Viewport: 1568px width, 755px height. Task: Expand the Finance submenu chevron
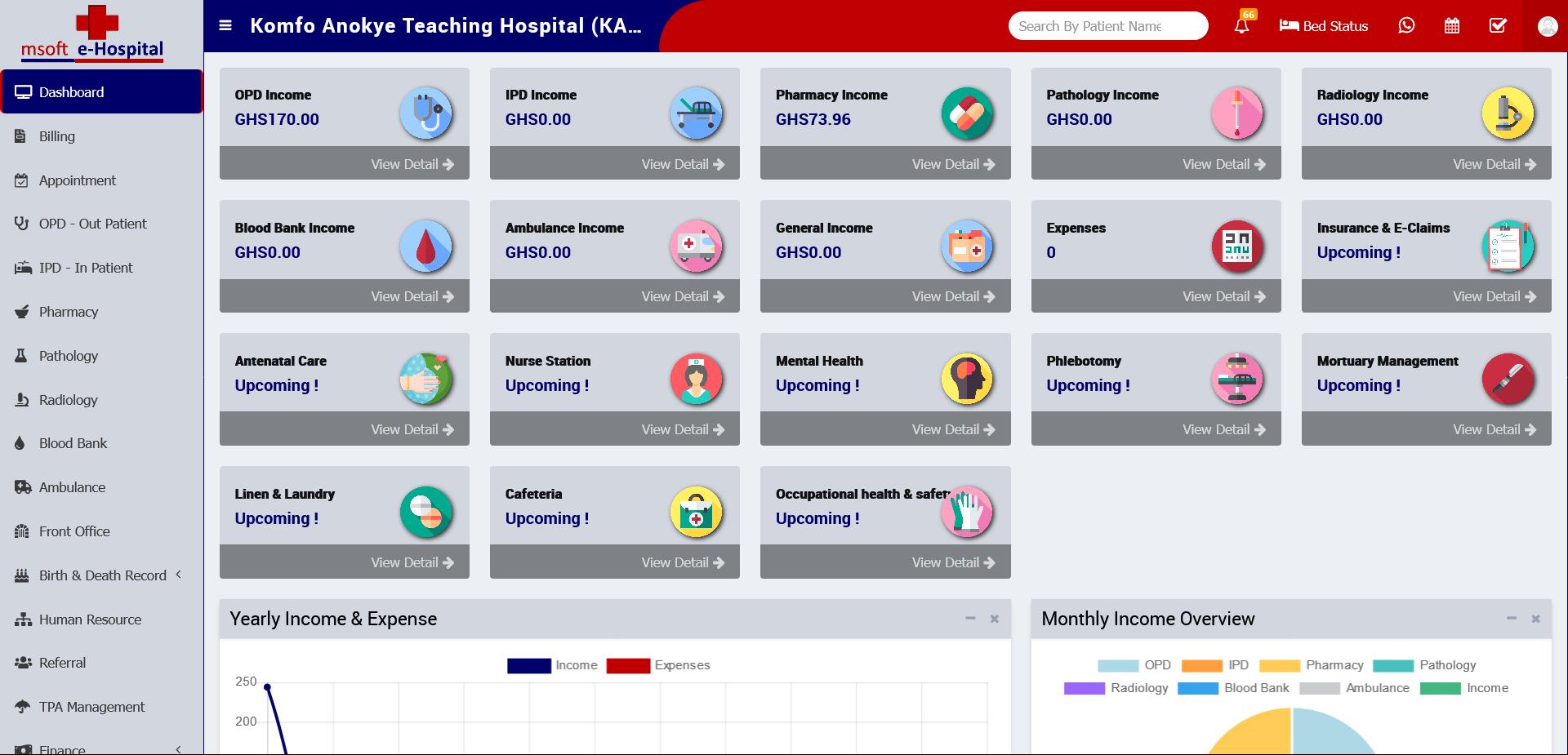coord(178,748)
